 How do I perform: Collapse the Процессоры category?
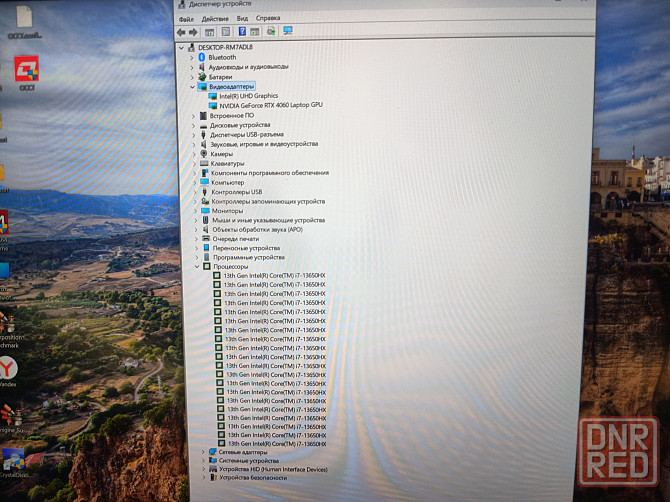(196, 267)
